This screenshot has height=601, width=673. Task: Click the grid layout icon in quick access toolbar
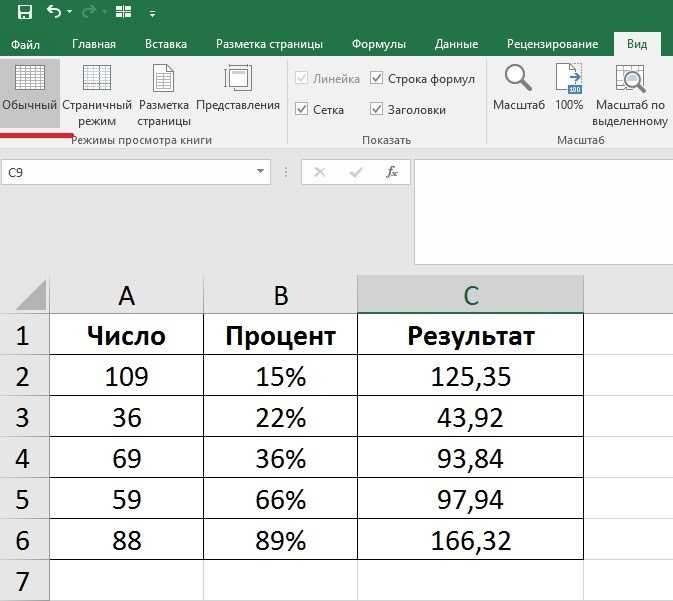coord(124,12)
